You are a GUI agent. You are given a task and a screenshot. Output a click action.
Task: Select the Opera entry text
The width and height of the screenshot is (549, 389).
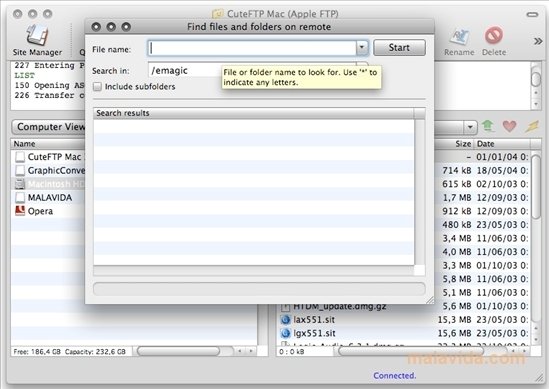click(x=40, y=211)
